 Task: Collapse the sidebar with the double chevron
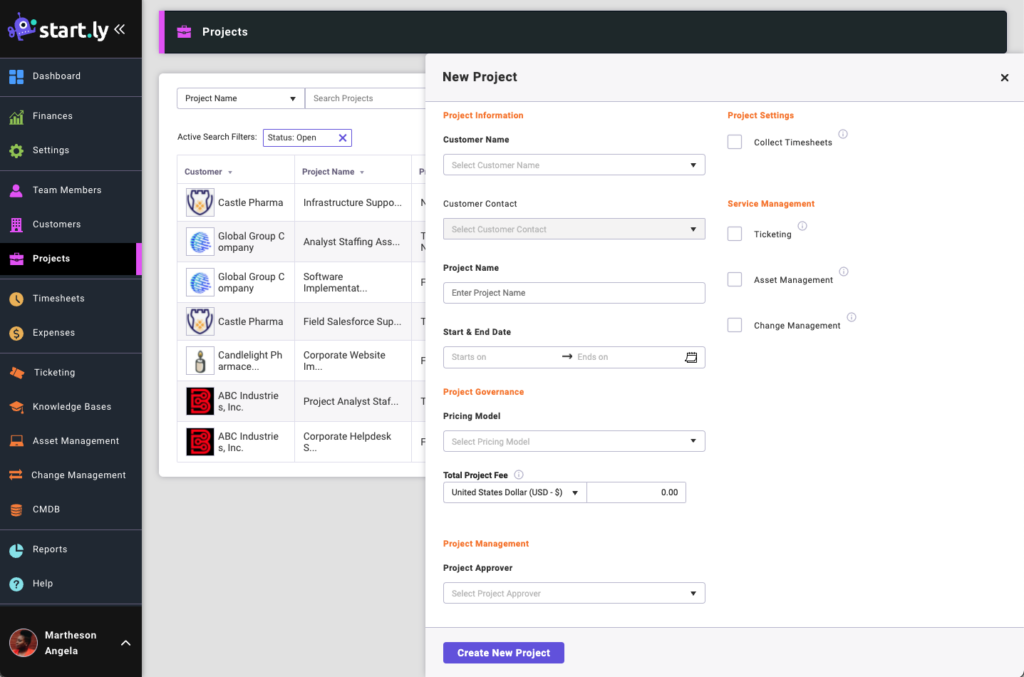(122, 28)
